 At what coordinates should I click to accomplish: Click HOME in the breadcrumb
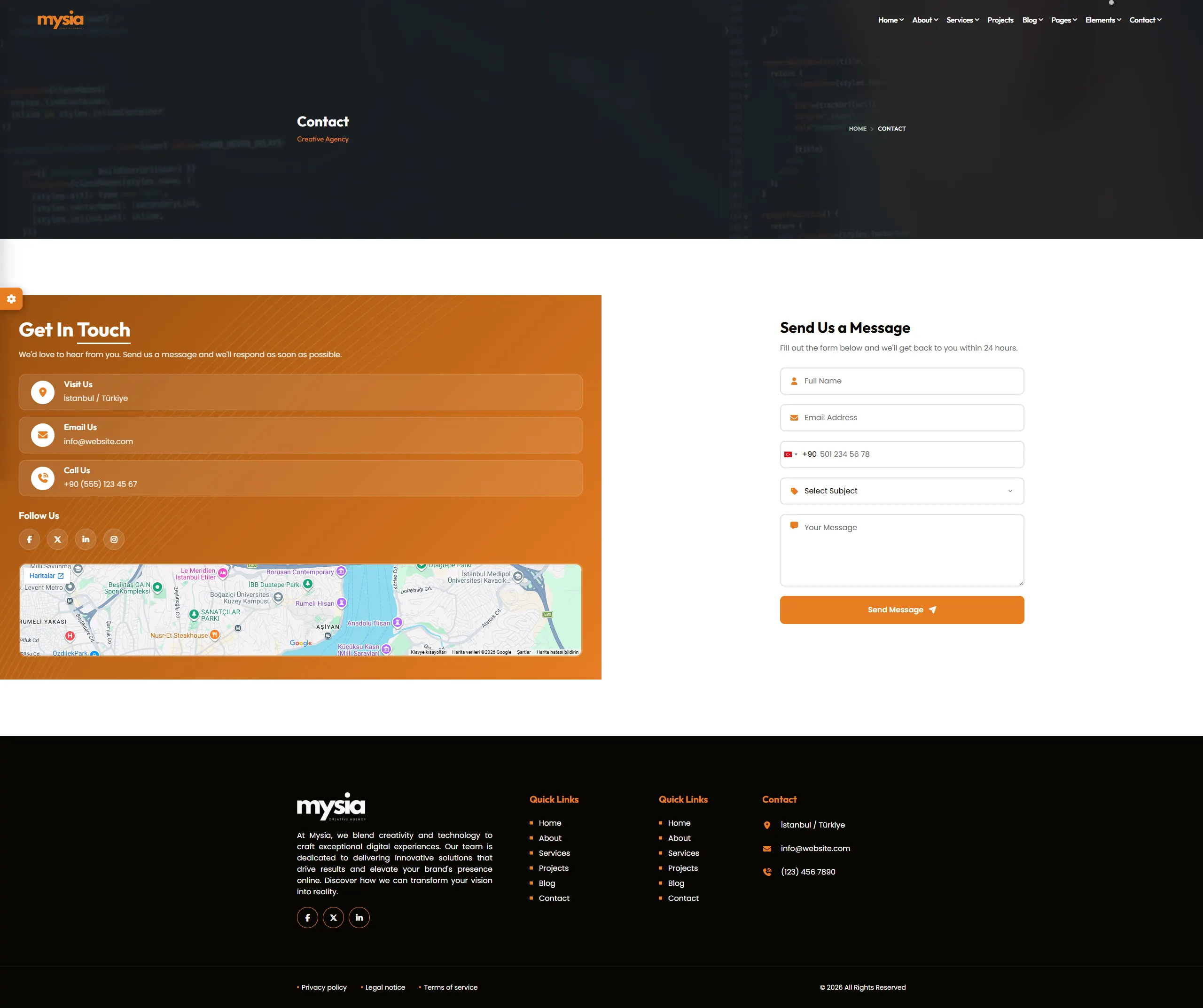click(858, 129)
